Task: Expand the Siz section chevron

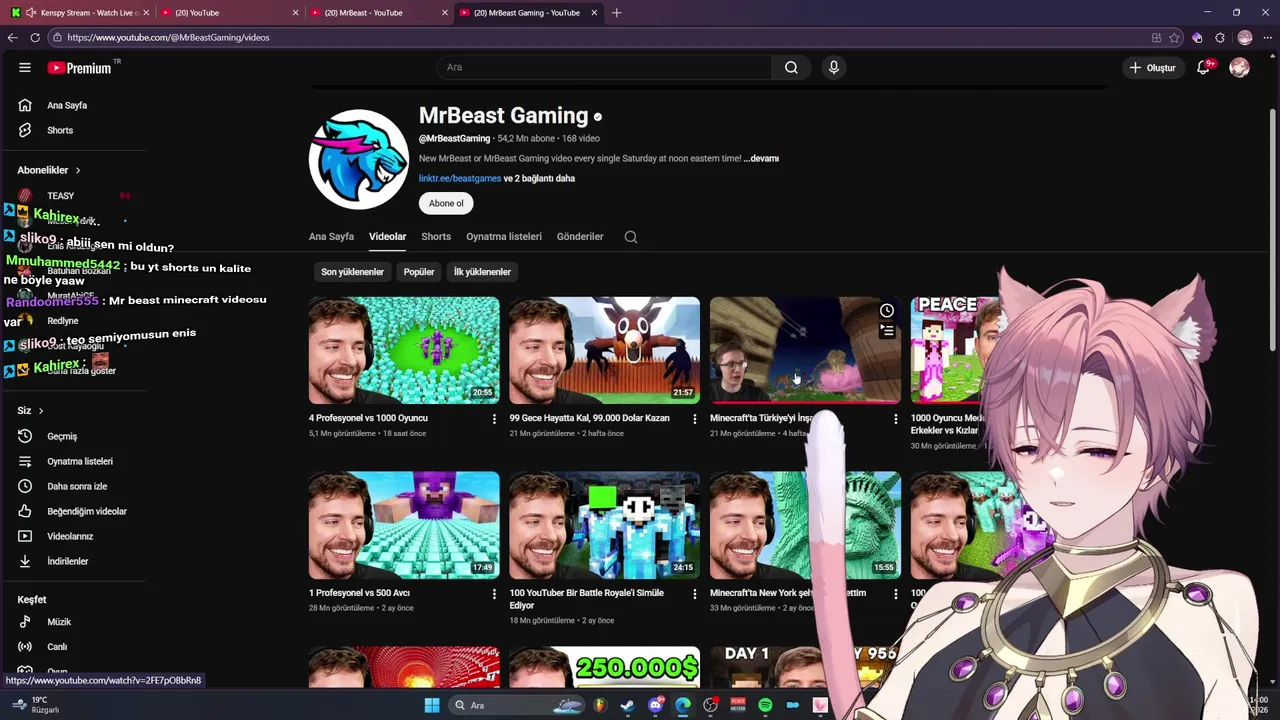Action: point(41,411)
